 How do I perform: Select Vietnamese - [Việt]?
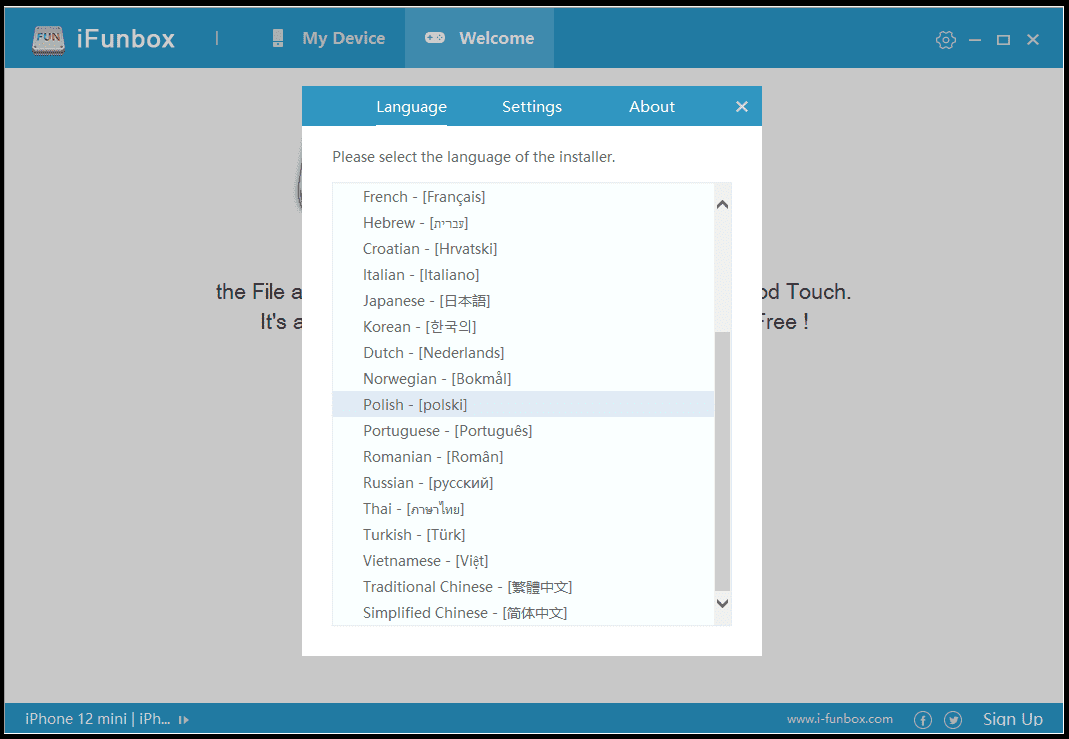[x=524, y=560]
